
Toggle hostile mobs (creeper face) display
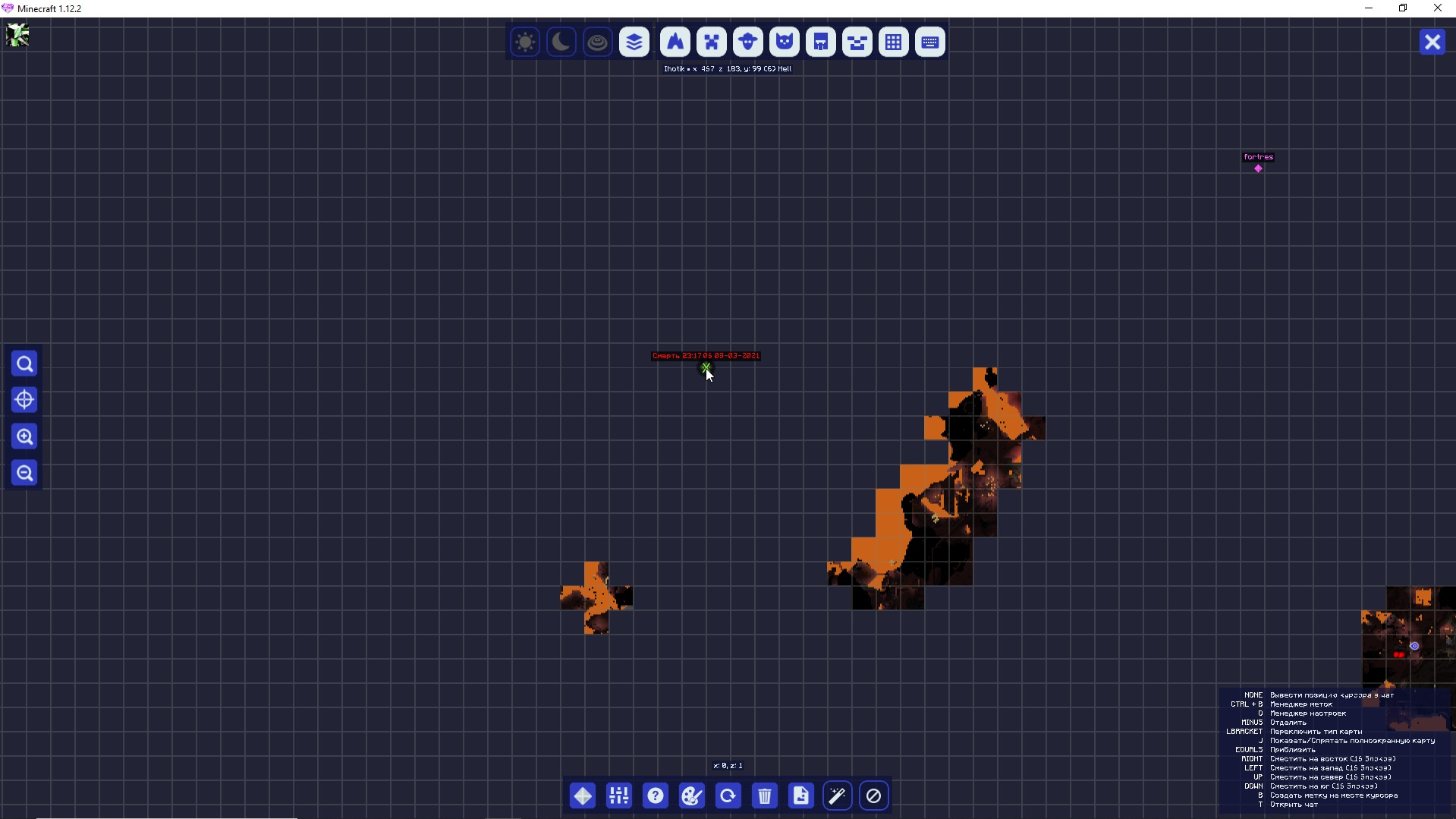(712, 42)
